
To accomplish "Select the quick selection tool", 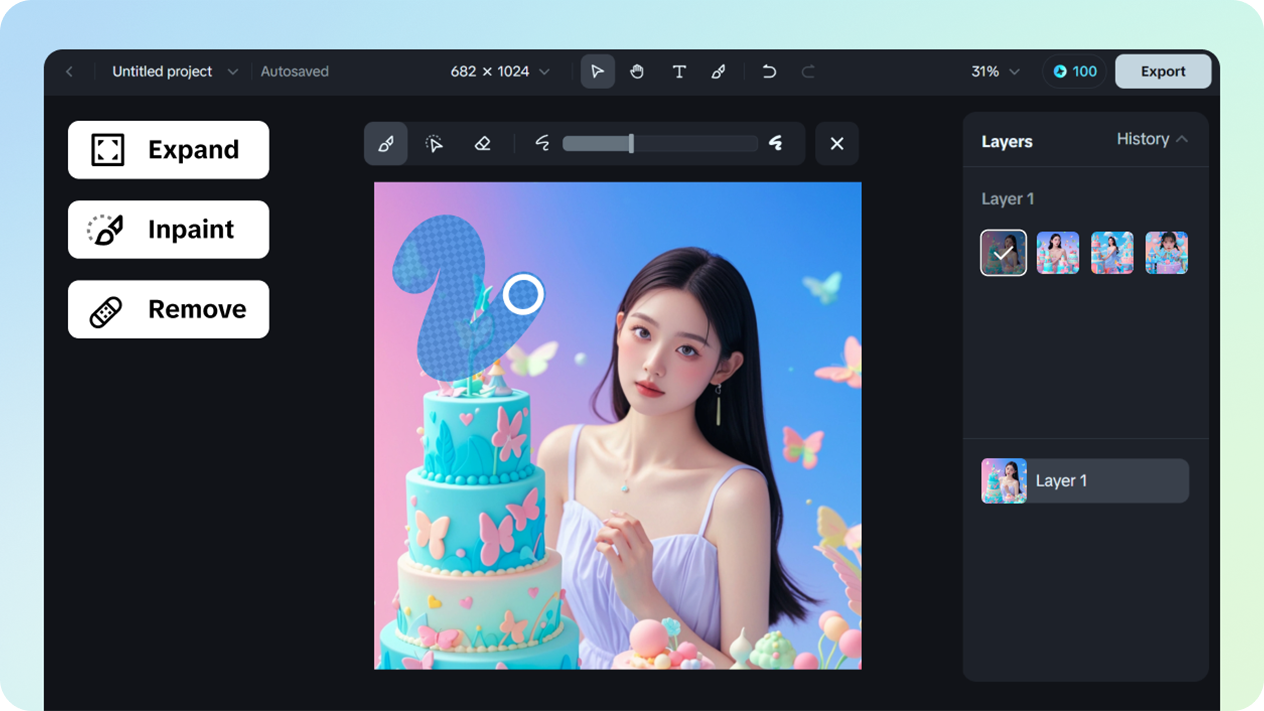I will tap(434, 144).
